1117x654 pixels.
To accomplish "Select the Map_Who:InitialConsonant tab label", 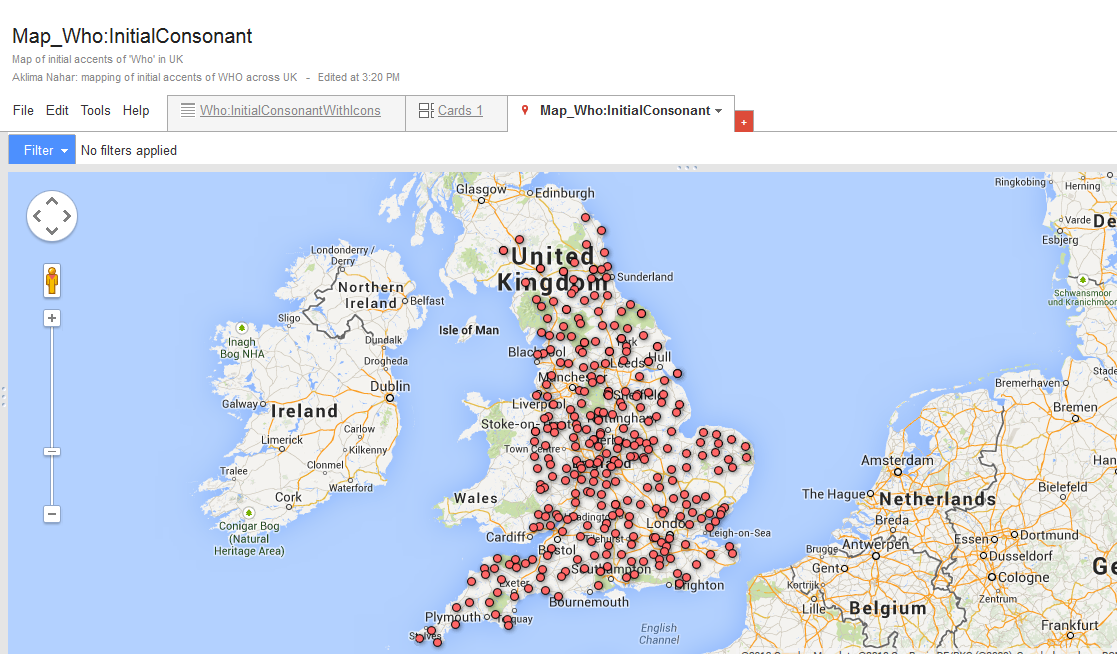I will (x=625, y=110).
